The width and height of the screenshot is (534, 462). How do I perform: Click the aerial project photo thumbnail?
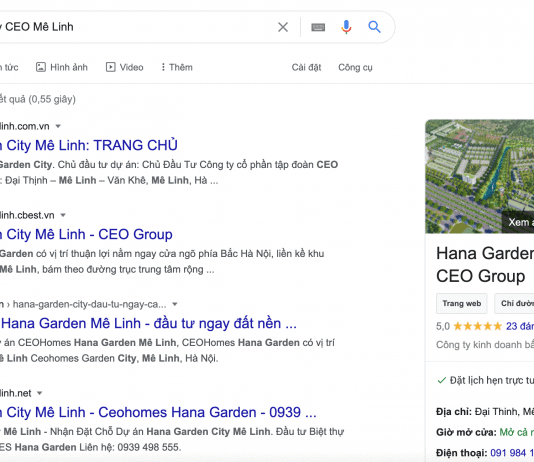coord(480,176)
